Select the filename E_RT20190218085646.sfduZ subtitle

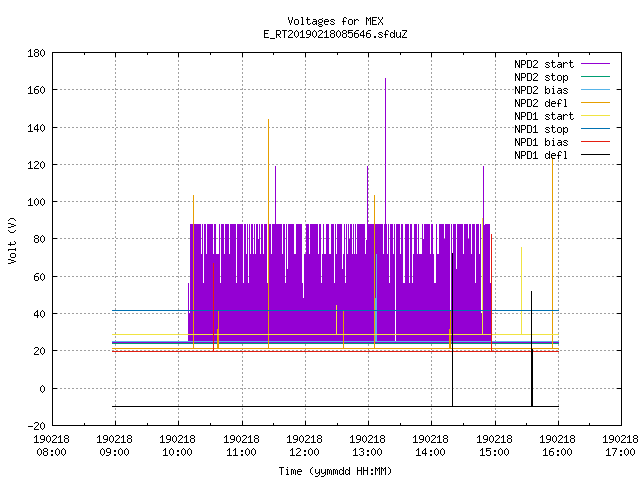335,34
